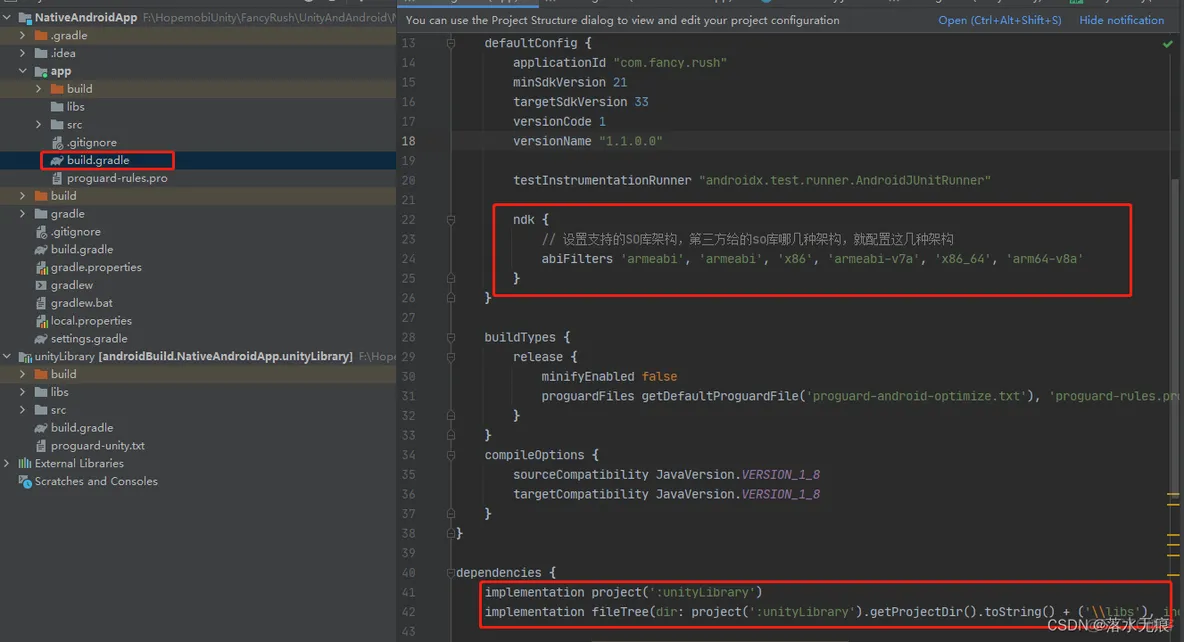Expand the src folder inside app
Screen dimensions: 1184x642
click(x=39, y=124)
